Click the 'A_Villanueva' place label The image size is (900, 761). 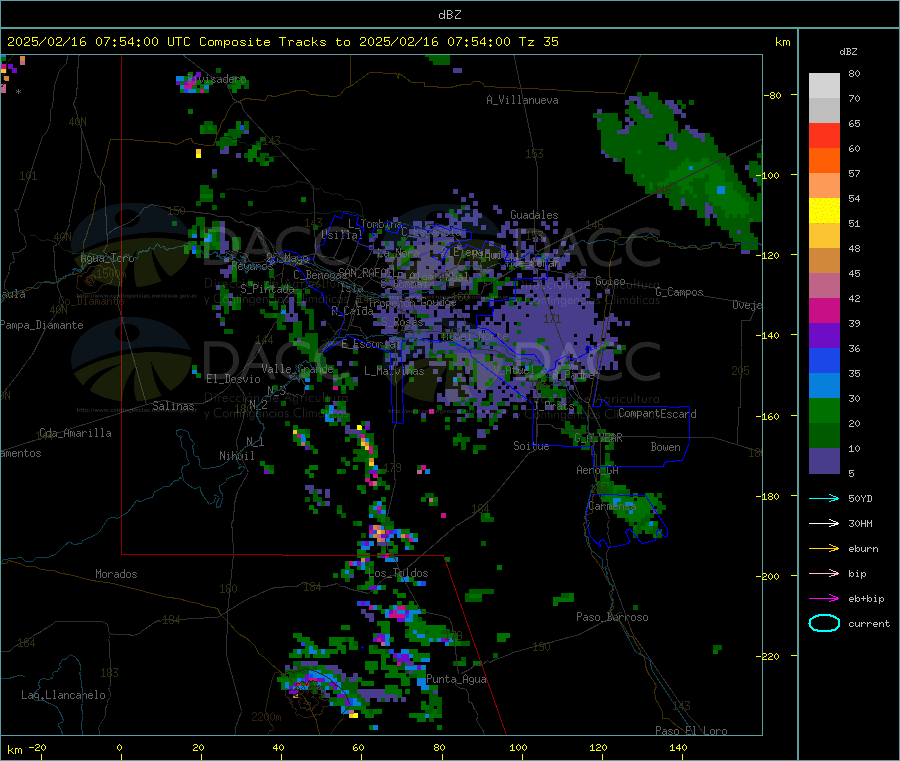coord(522,100)
